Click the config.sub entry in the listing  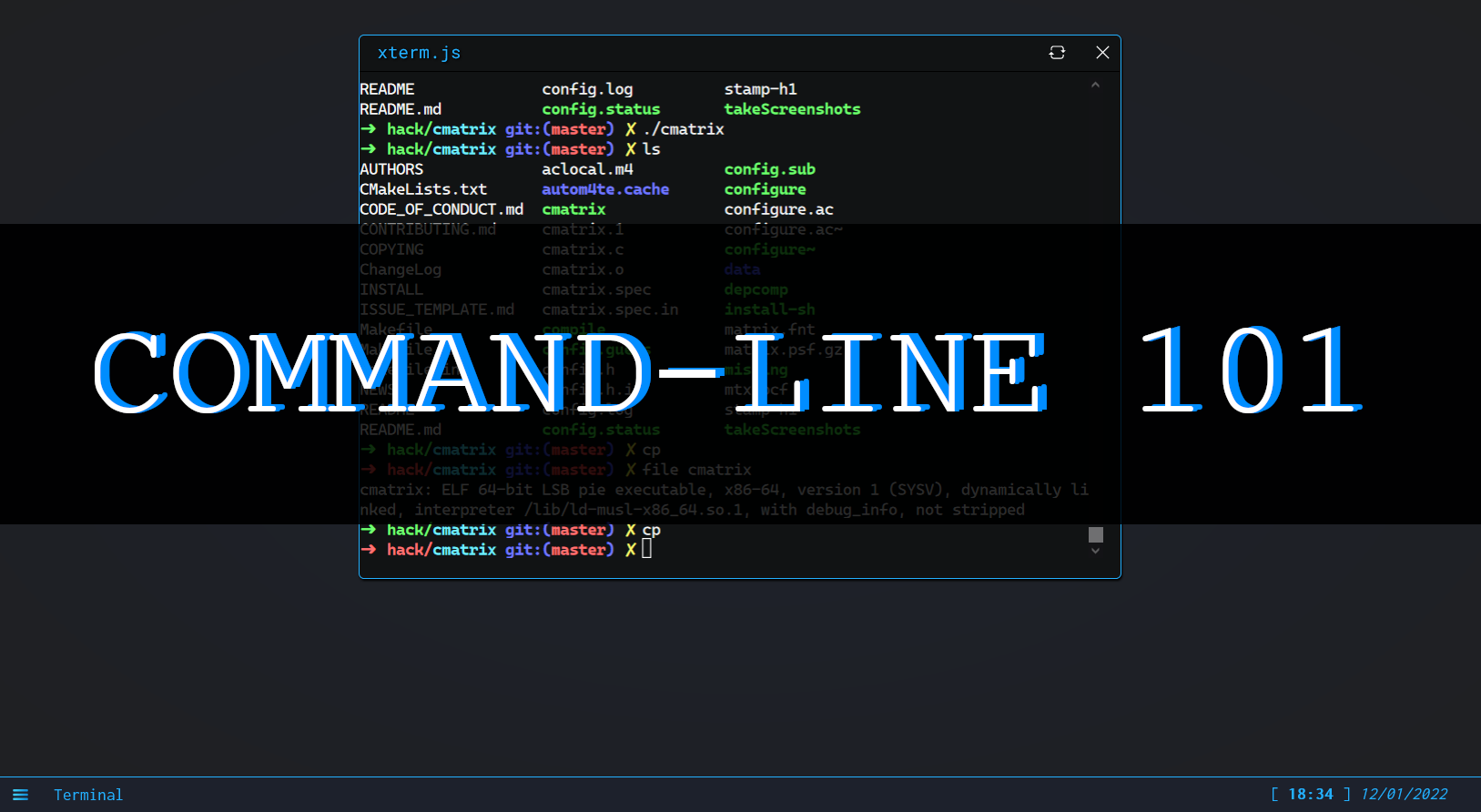pos(769,169)
